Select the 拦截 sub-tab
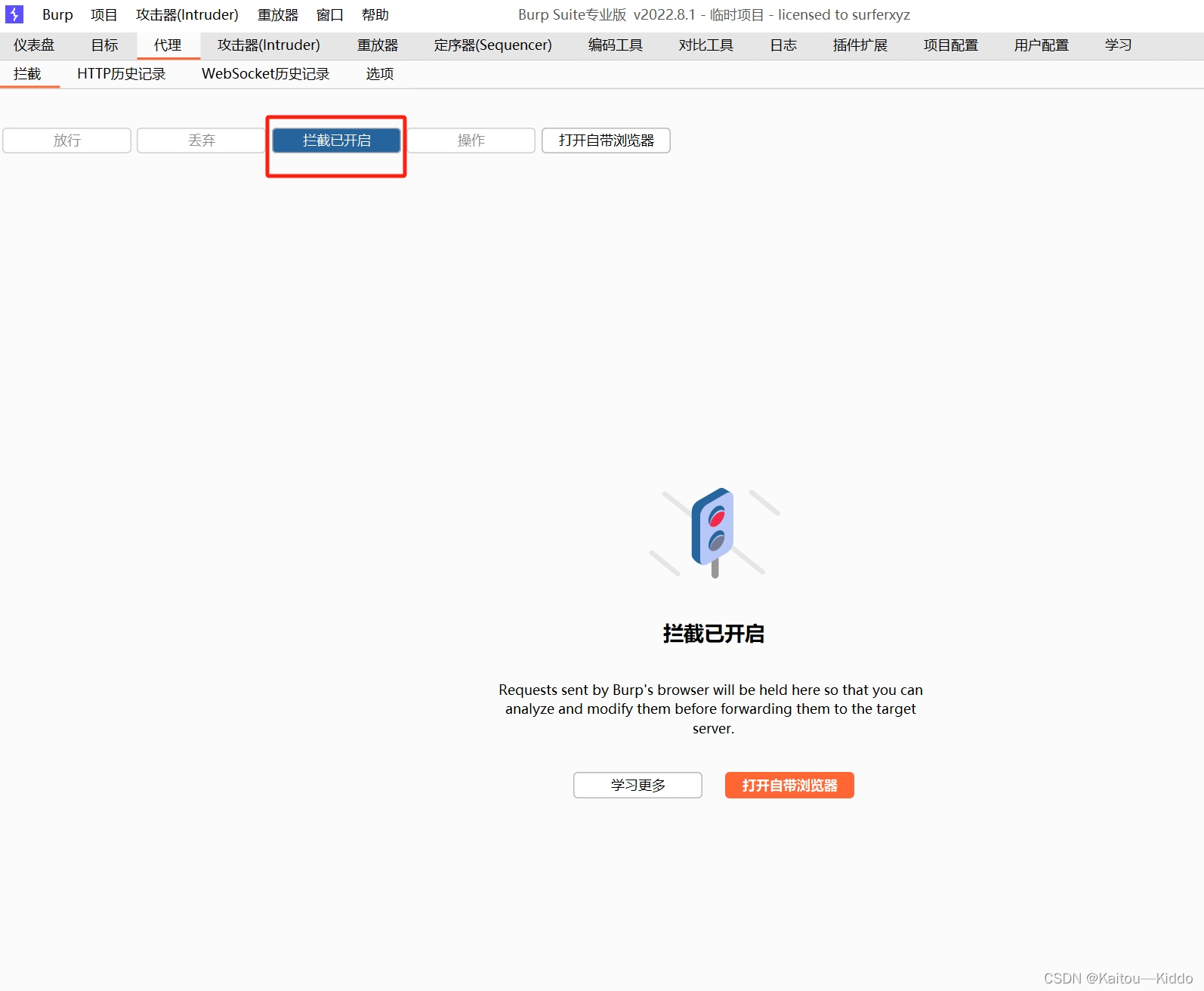1204x991 pixels. [x=28, y=74]
